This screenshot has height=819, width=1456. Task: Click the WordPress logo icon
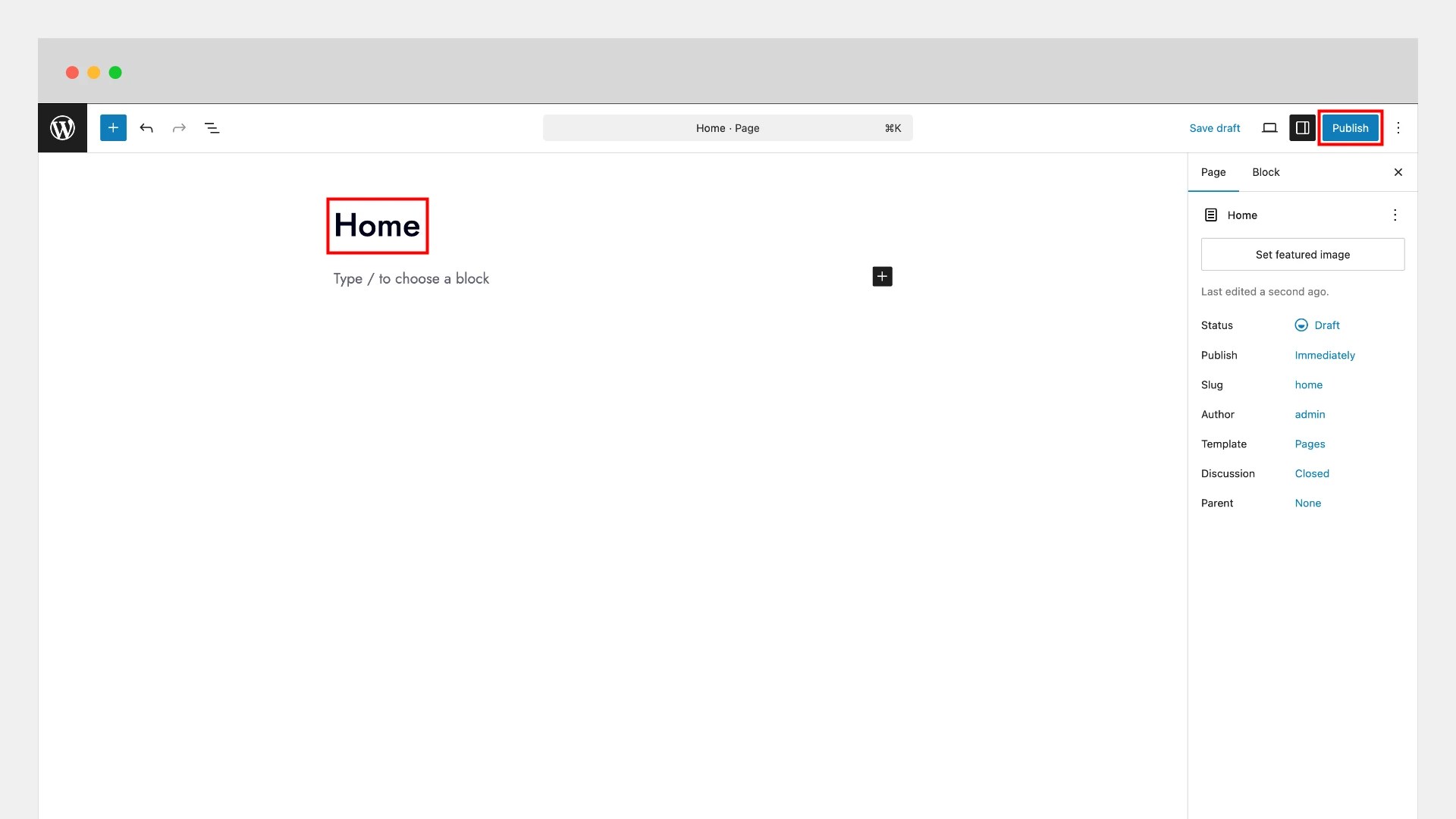[62, 128]
